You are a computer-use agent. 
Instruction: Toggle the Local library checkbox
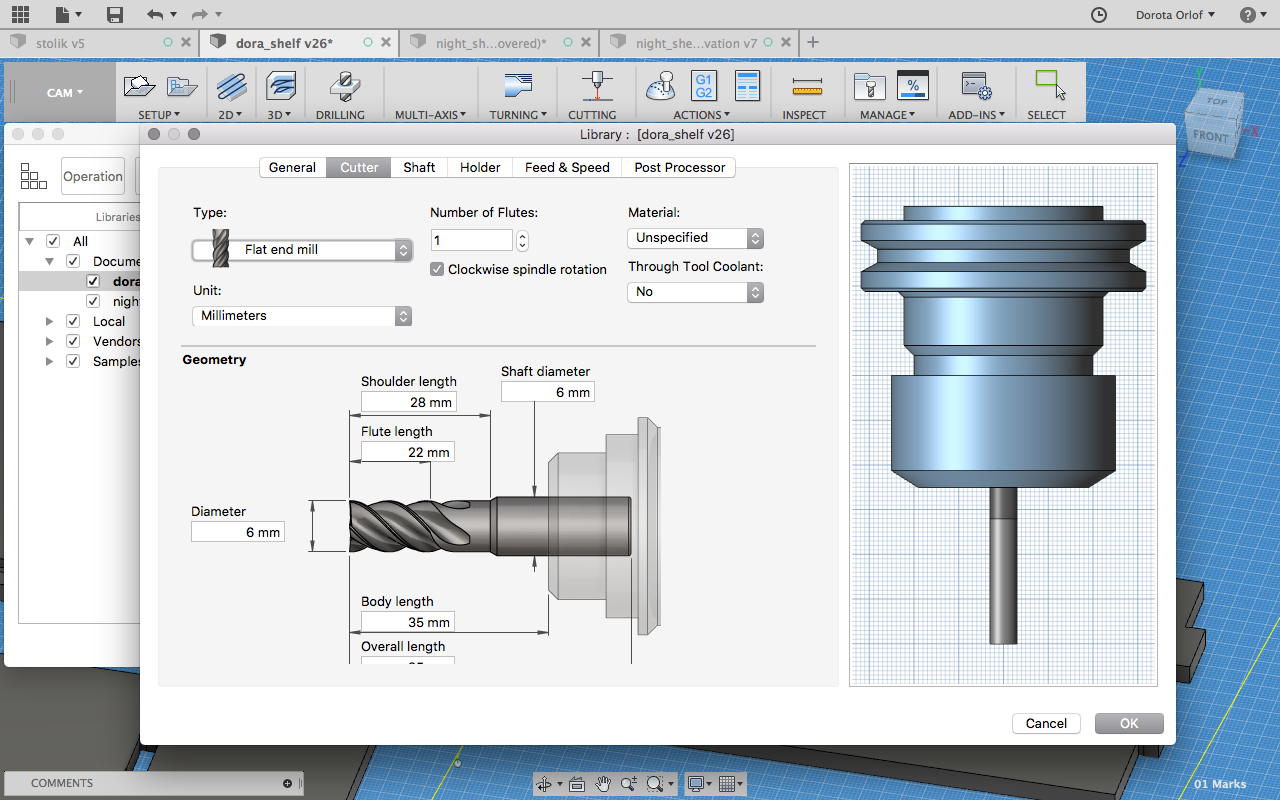point(73,321)
